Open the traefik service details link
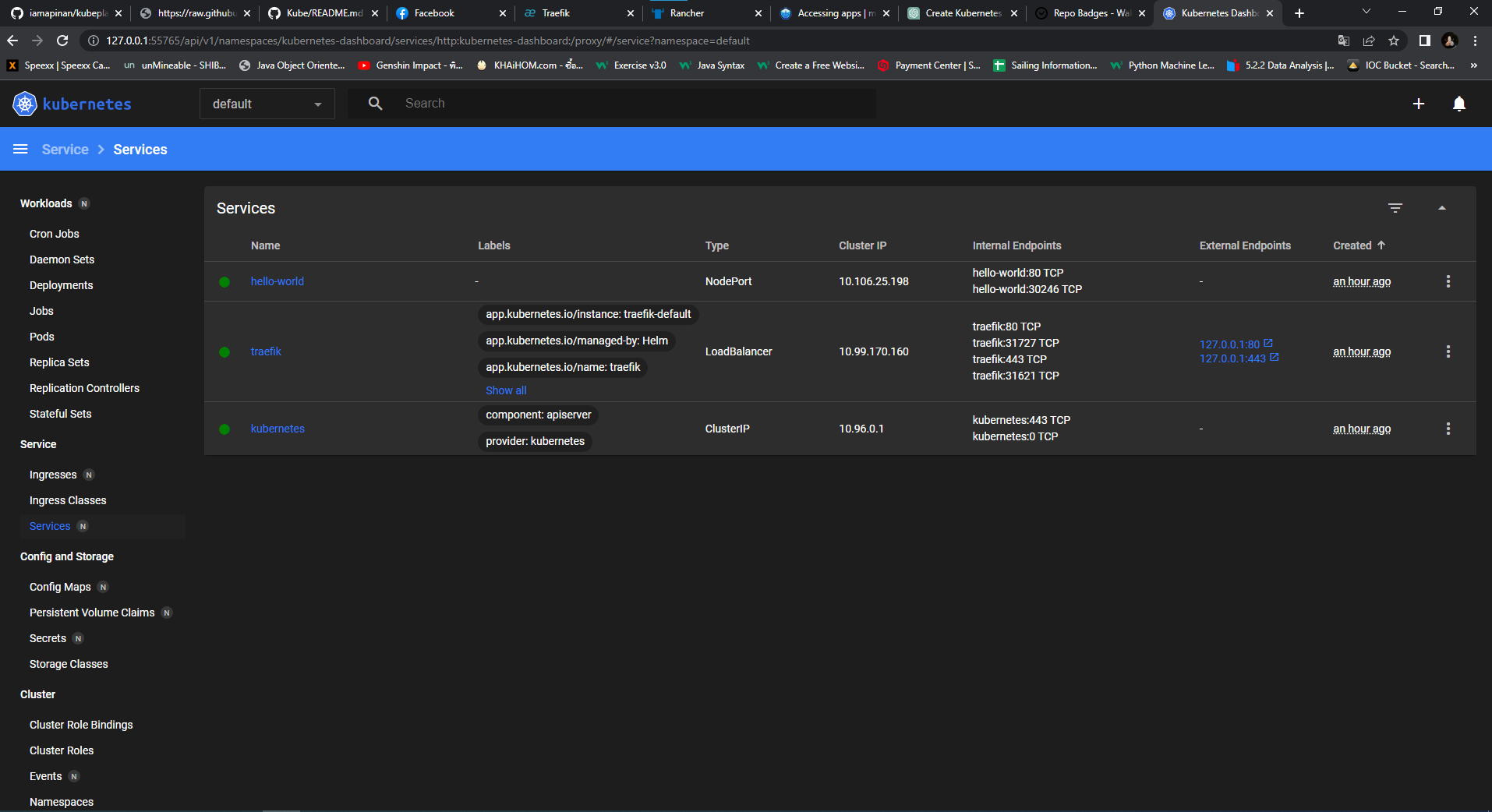Image resolution: width=1492 pixels, height=812 pixels. (266, 351)
